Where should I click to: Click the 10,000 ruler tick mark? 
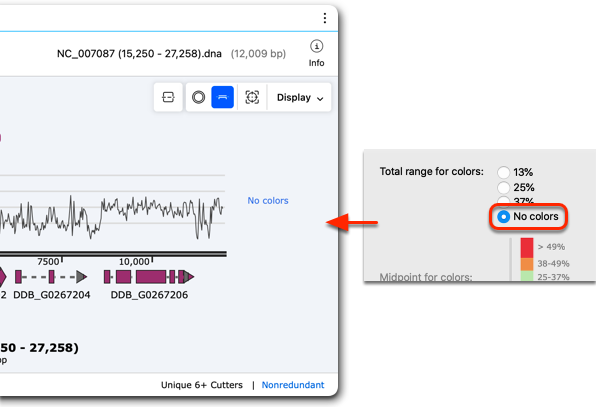(152, 260)
